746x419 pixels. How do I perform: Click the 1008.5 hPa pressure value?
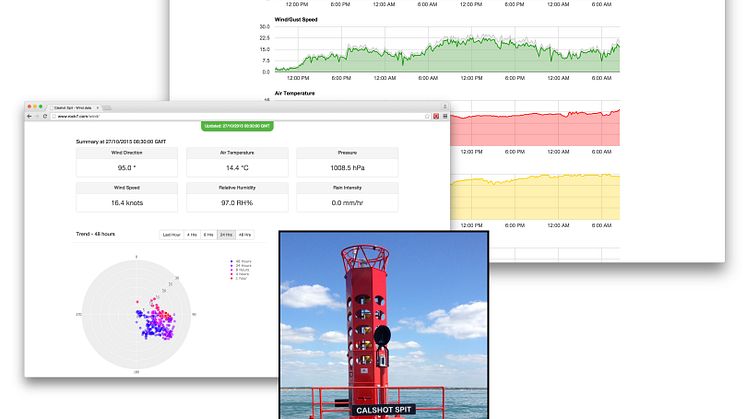click(x=347, y=168)
